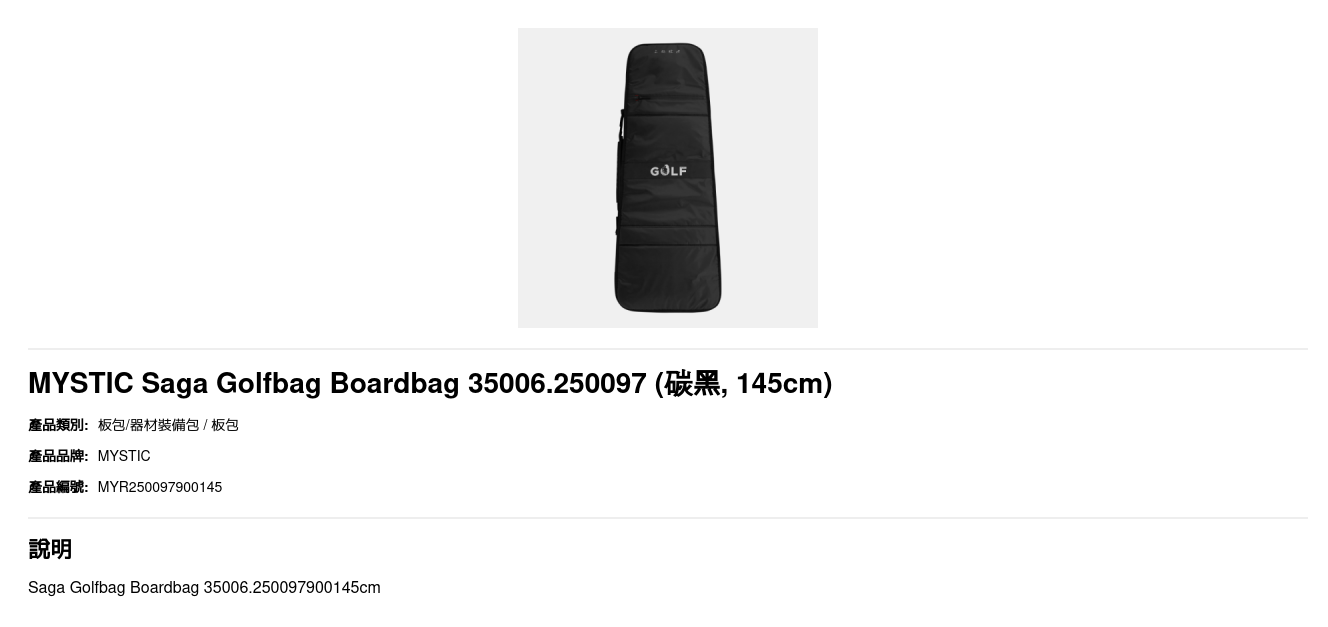
Task: Click the divider line above 說明
Action: [x=668, y=518]
